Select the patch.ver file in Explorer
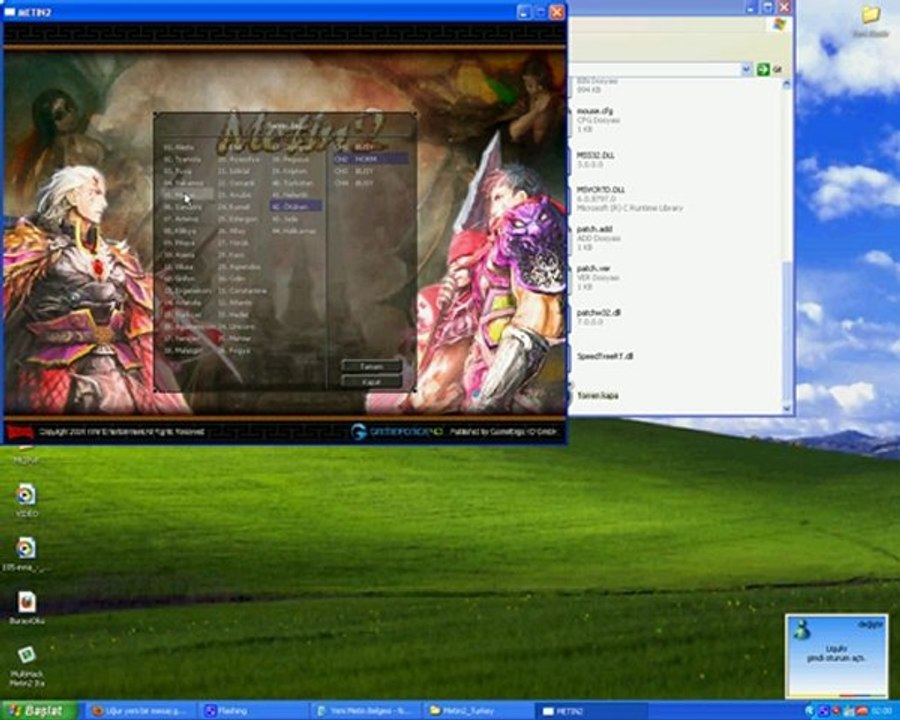The height and width of the screenshot is (720, 900). (597, 277)
